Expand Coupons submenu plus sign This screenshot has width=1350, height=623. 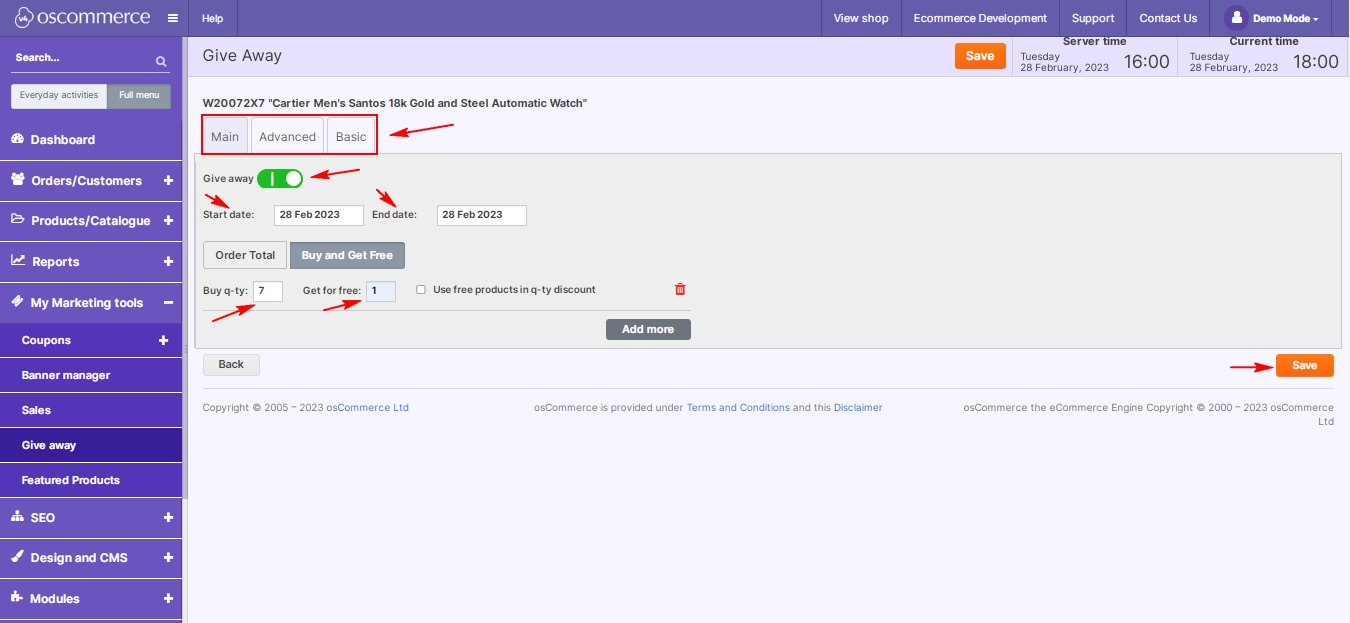[x=164, y=340]
